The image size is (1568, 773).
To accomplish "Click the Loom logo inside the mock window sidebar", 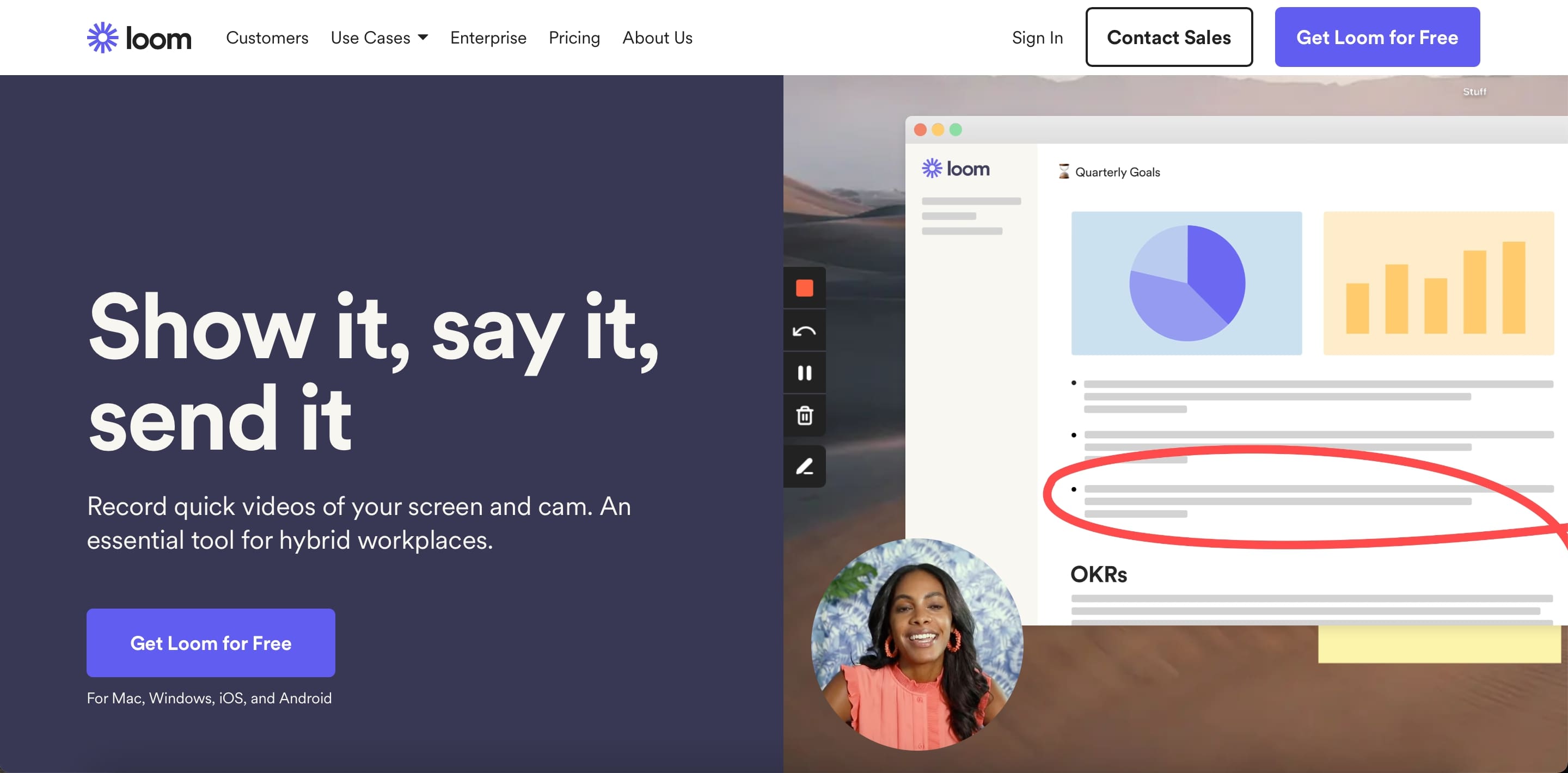I will (955, 169).
